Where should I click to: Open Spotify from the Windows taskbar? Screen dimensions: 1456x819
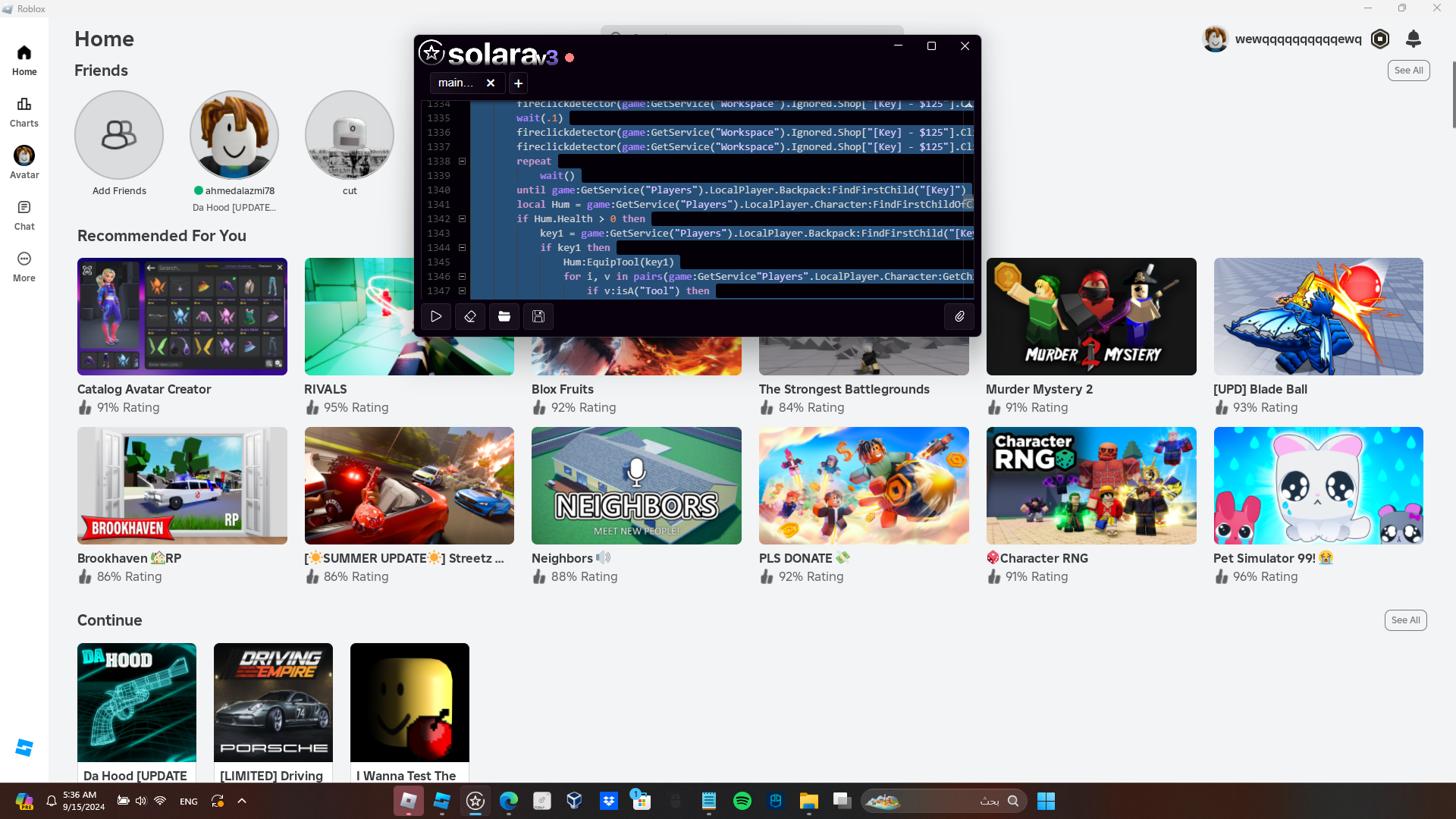pos(742,801)
